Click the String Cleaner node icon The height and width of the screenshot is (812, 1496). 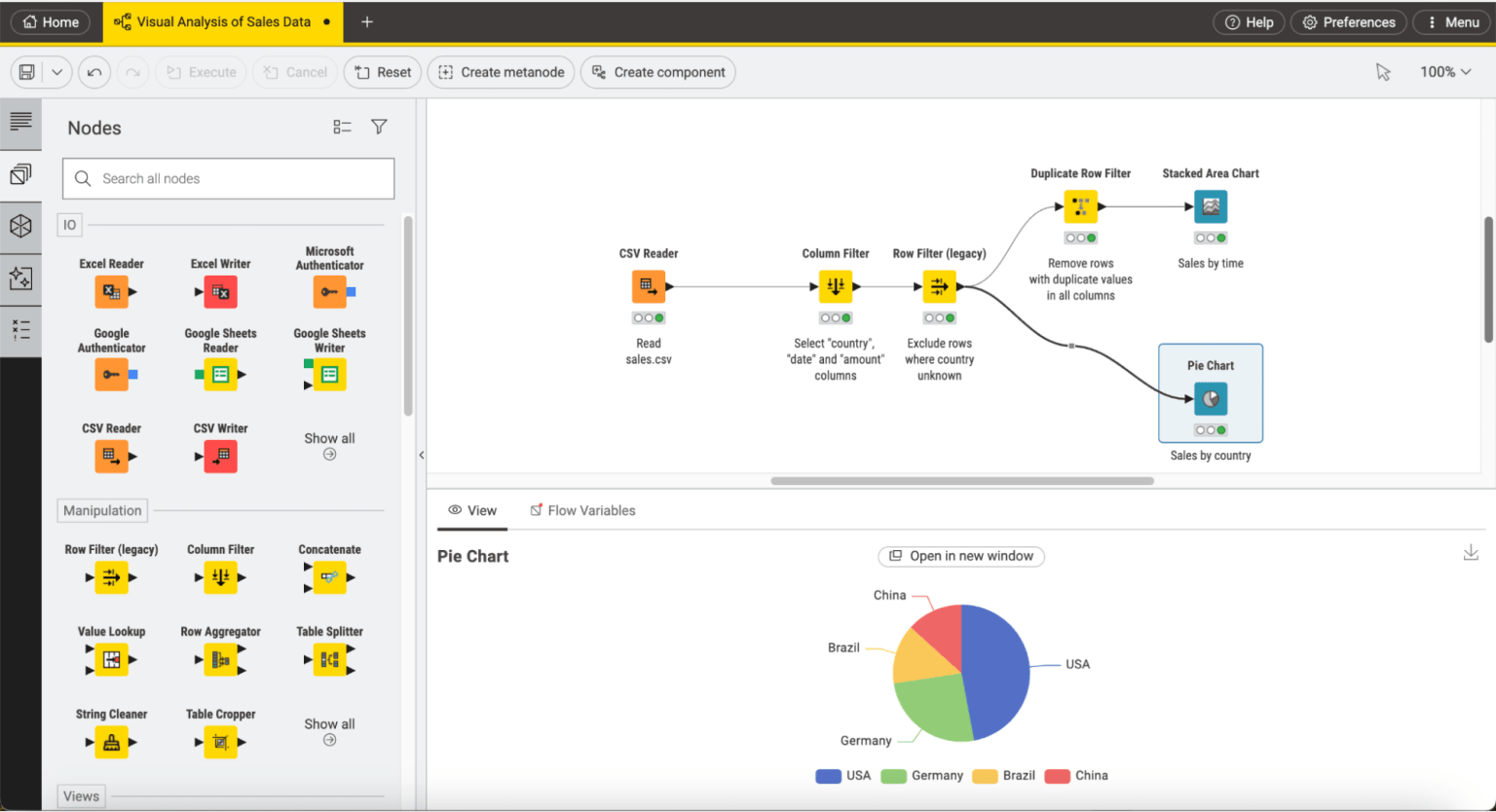pos(112,743)
